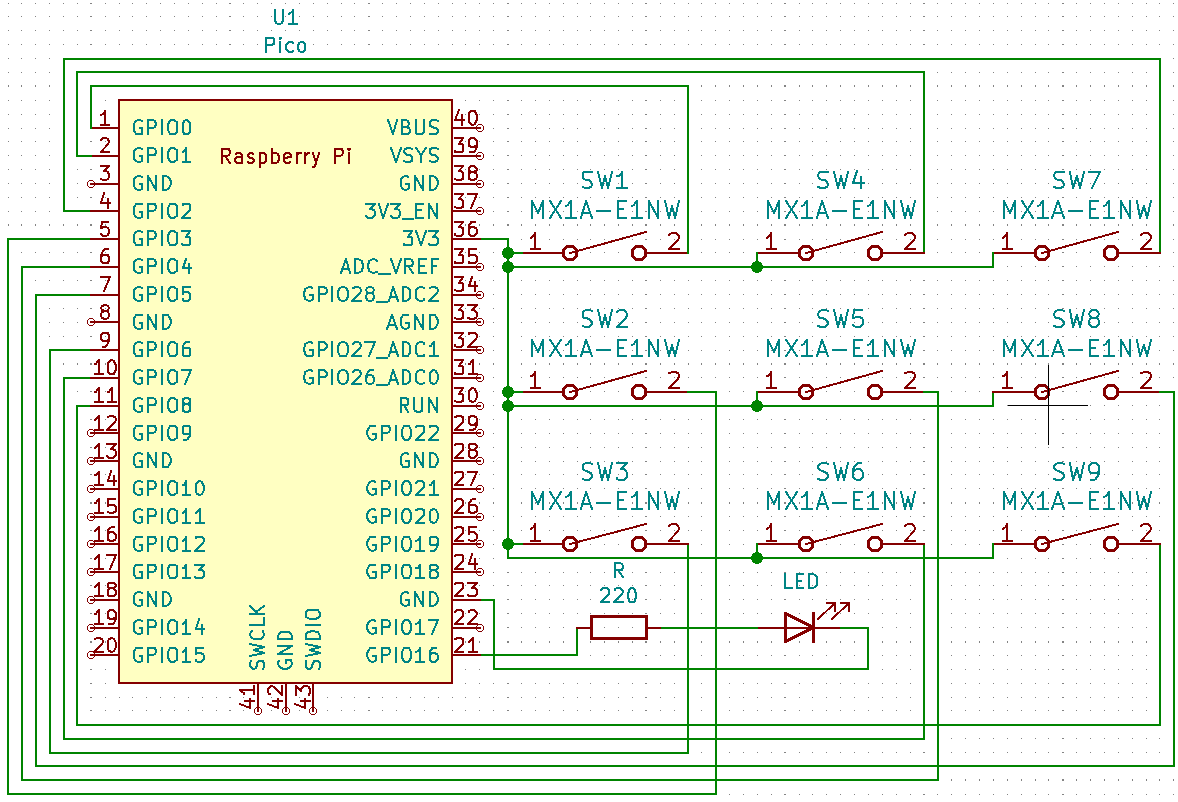Click the U1 reference label

285,17
